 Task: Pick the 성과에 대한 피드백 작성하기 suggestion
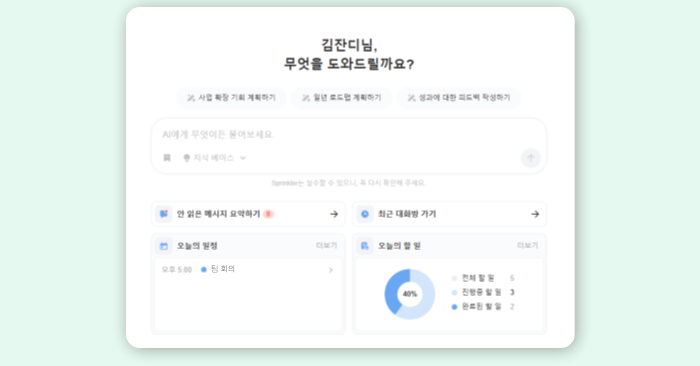tap(459, 98)
